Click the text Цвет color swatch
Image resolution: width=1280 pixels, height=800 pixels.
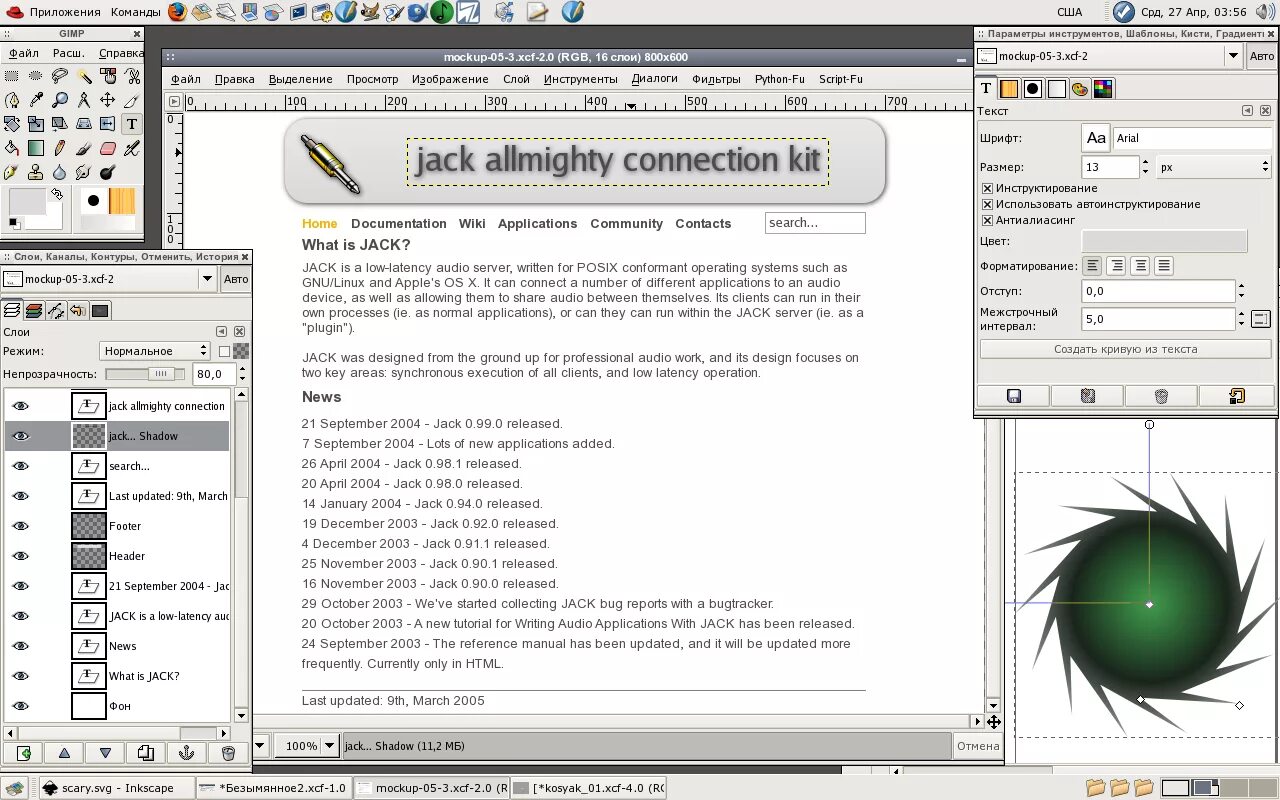point(1164,241)
